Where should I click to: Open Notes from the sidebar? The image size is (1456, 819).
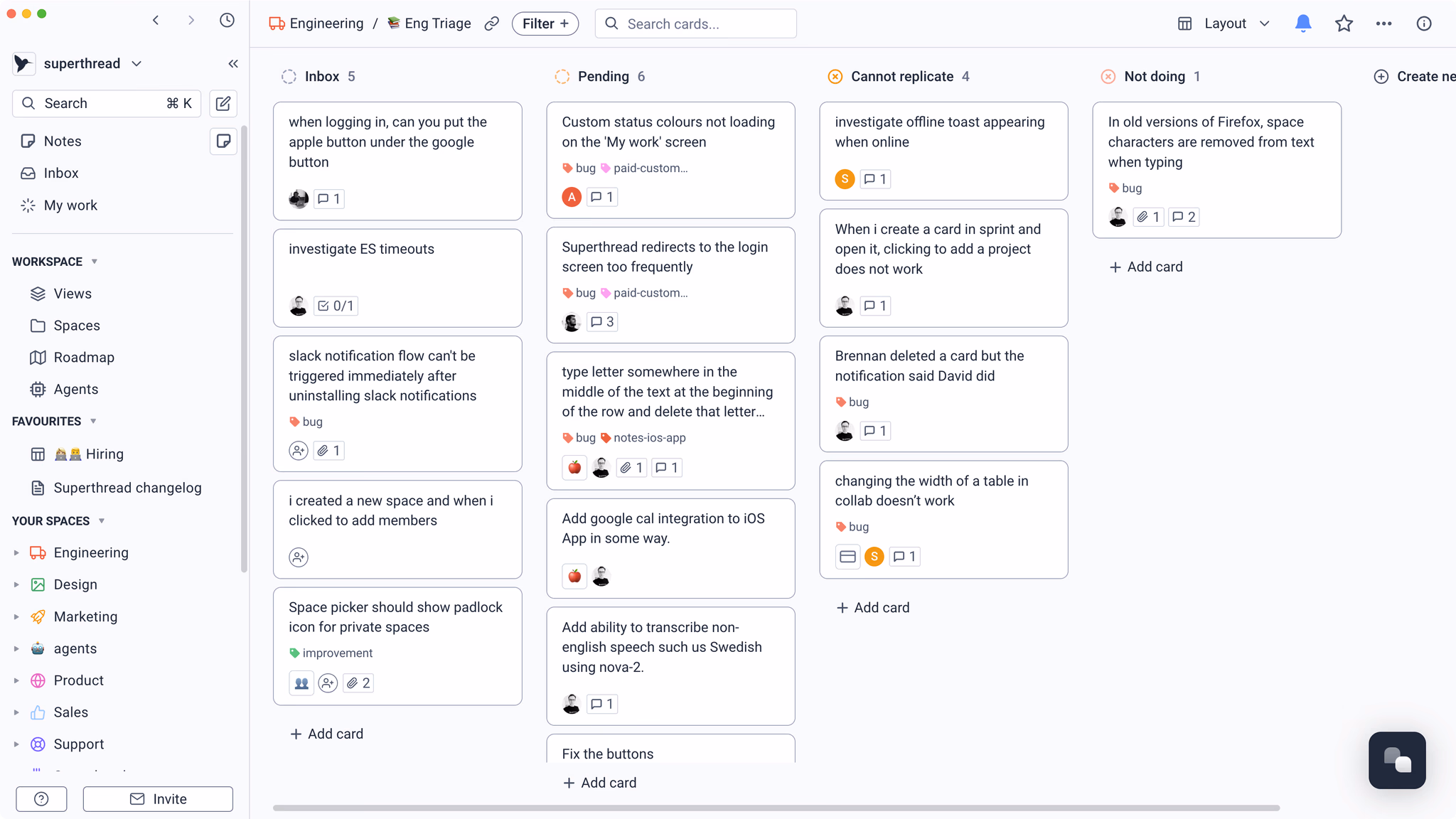(63, 141)
